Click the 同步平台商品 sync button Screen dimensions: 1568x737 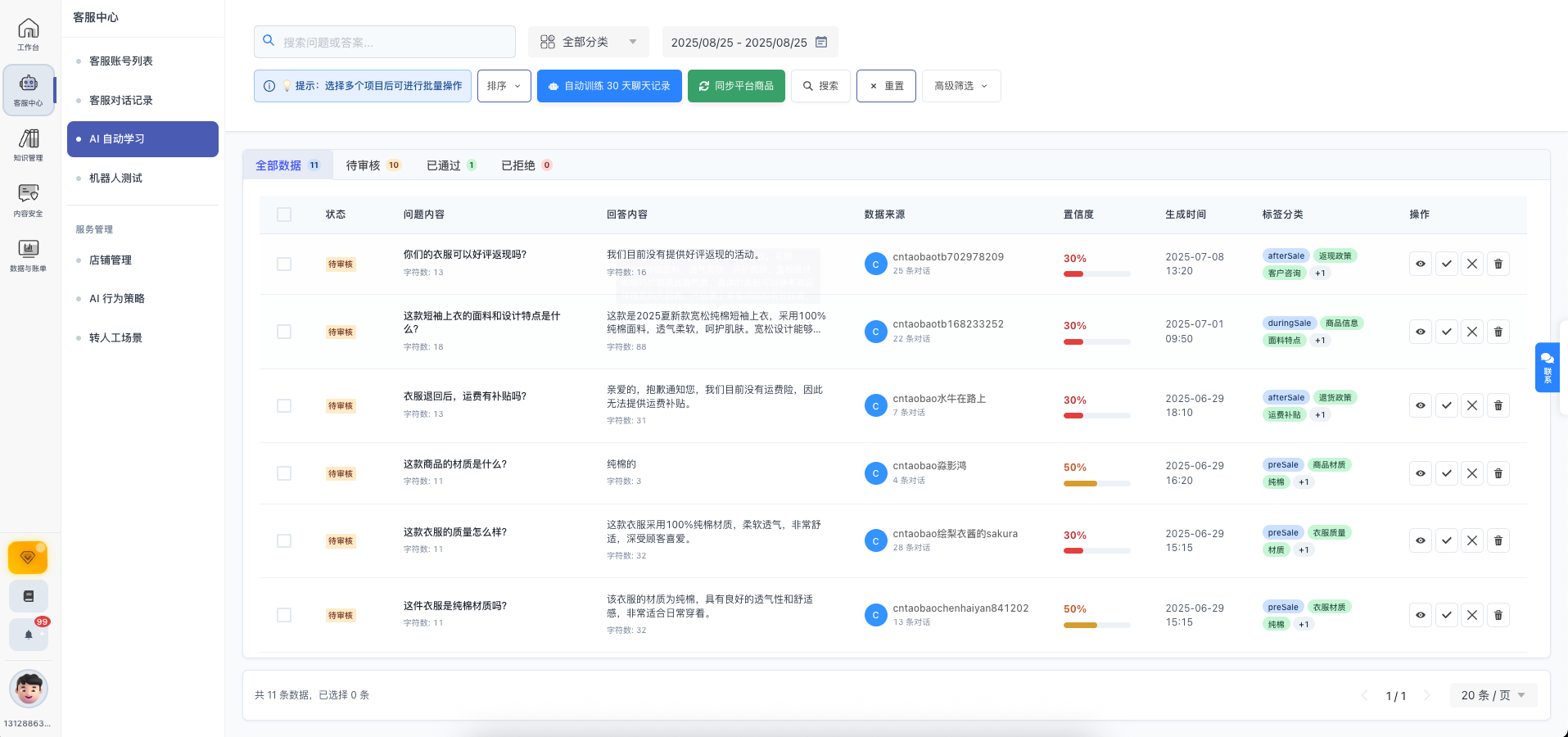point(736,85)
